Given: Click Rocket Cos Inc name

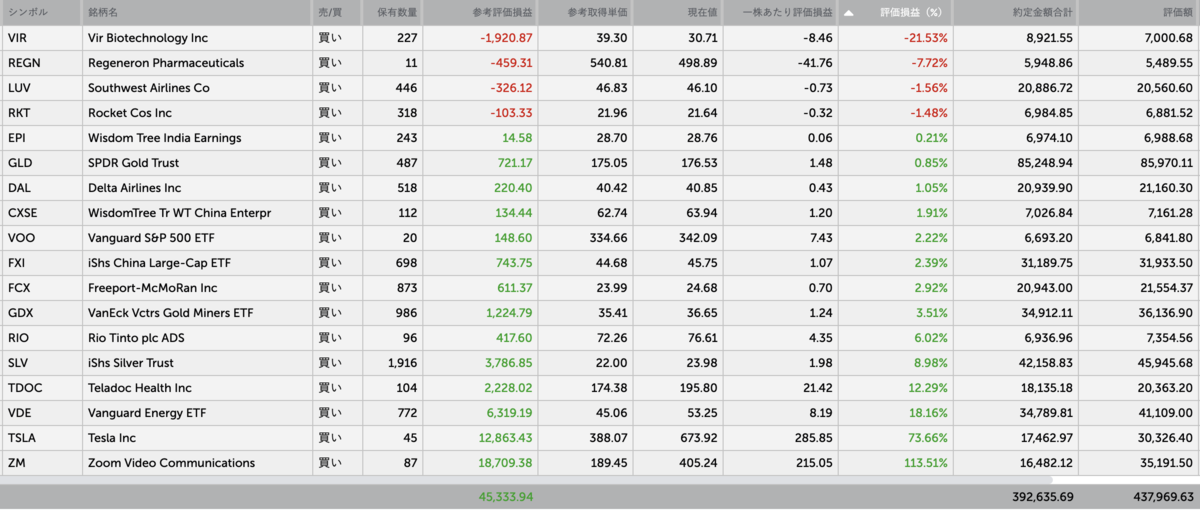Looking at the screenshot, I should (130, 113).
